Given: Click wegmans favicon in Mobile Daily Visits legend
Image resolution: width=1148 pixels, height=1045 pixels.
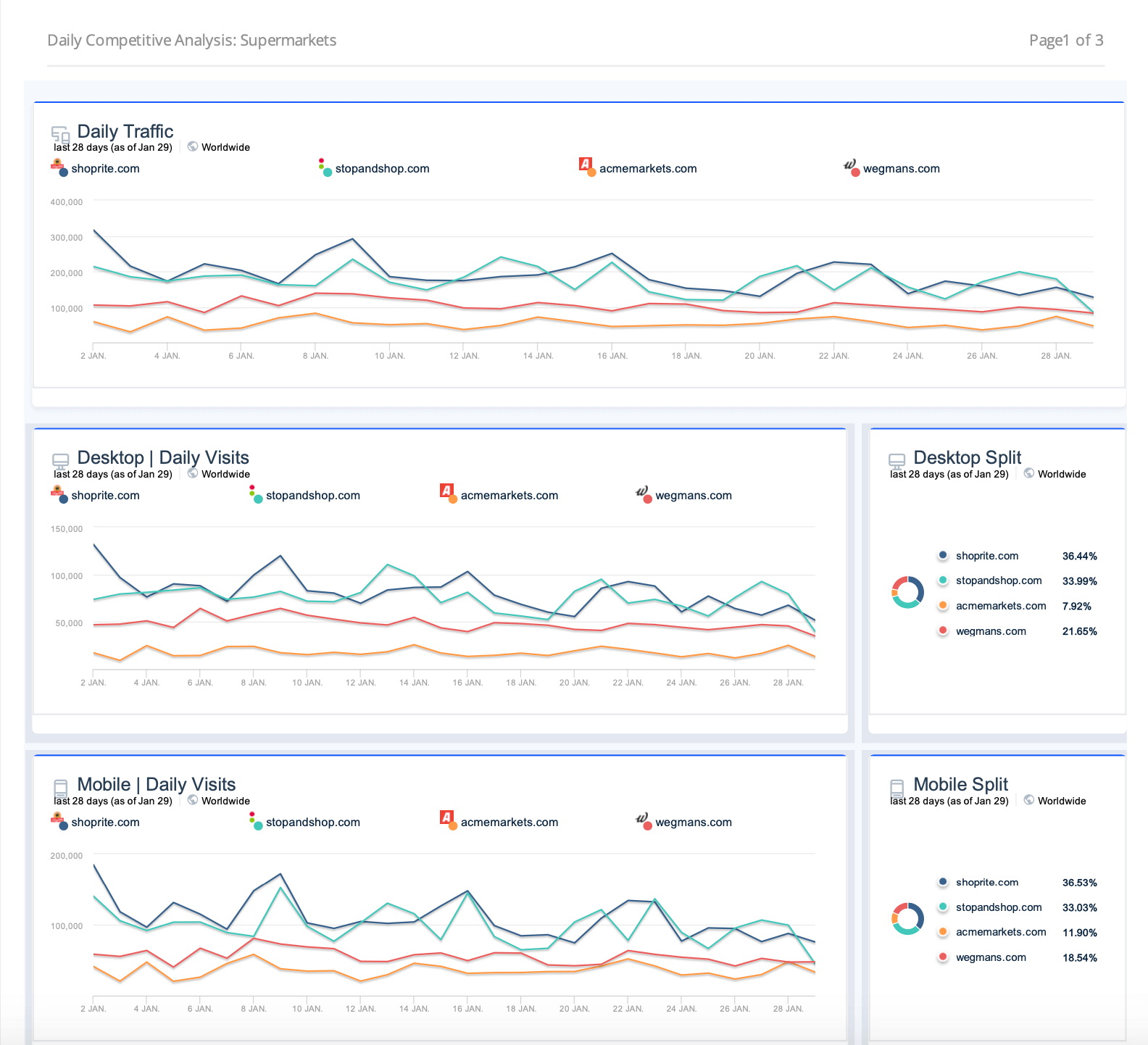Looking at the screenshot, I should pos(641,818).
